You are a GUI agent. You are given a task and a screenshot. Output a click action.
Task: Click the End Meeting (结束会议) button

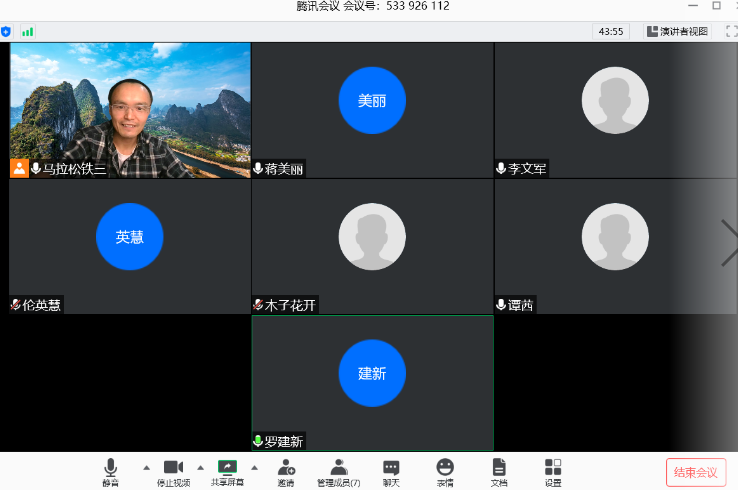[x=695, y=472]
